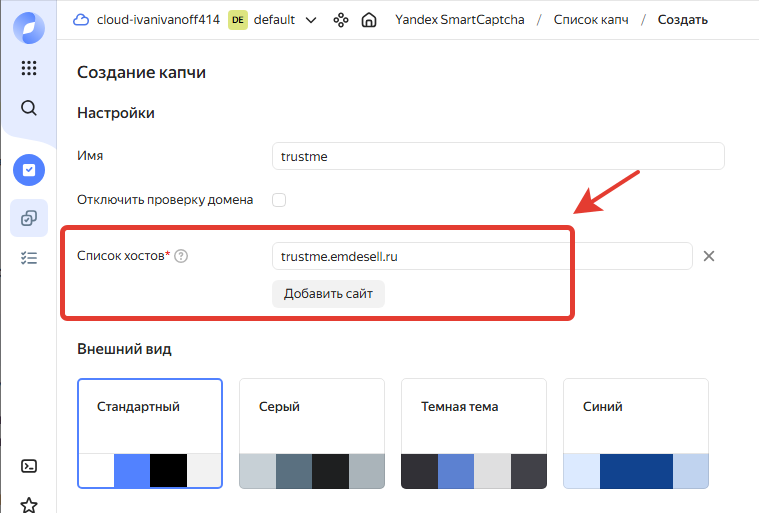Click the captcha name input field

497,157
